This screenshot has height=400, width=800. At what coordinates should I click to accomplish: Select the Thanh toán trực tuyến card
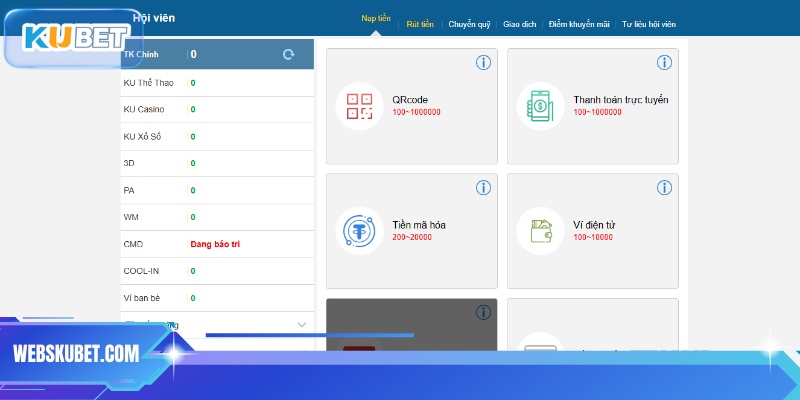(593, 107)
